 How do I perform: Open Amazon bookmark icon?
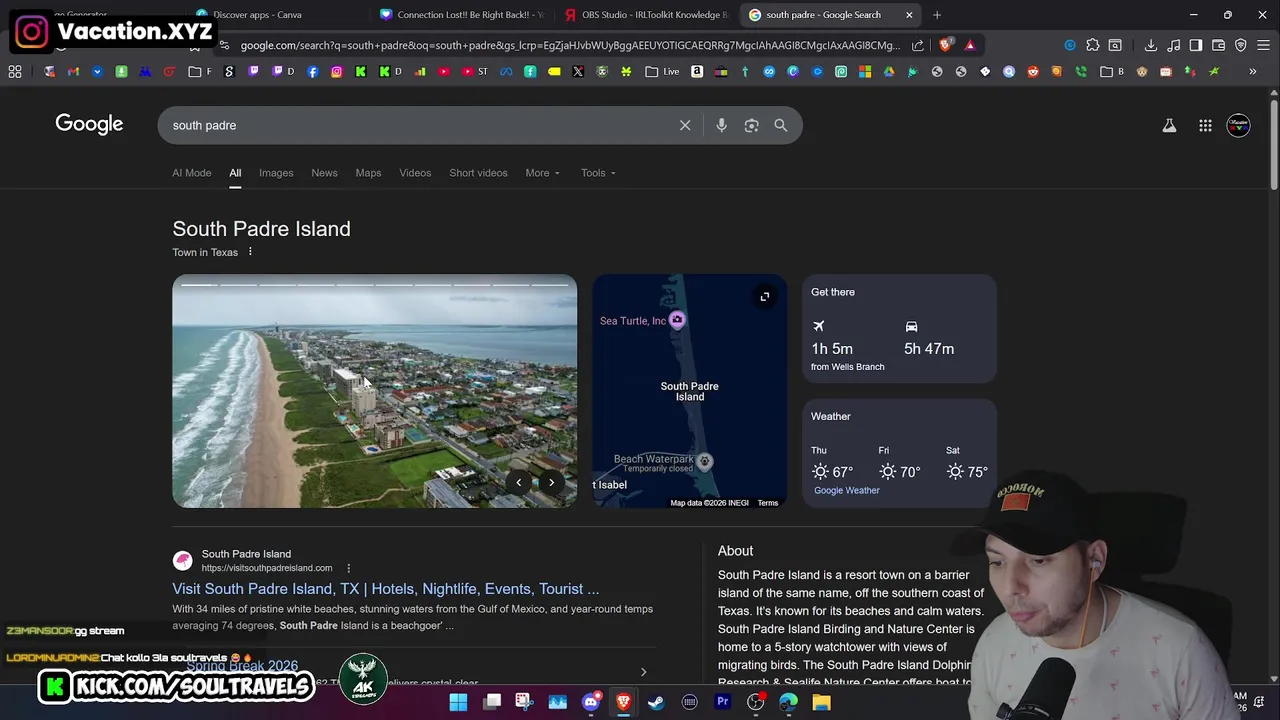pos(697,71)
